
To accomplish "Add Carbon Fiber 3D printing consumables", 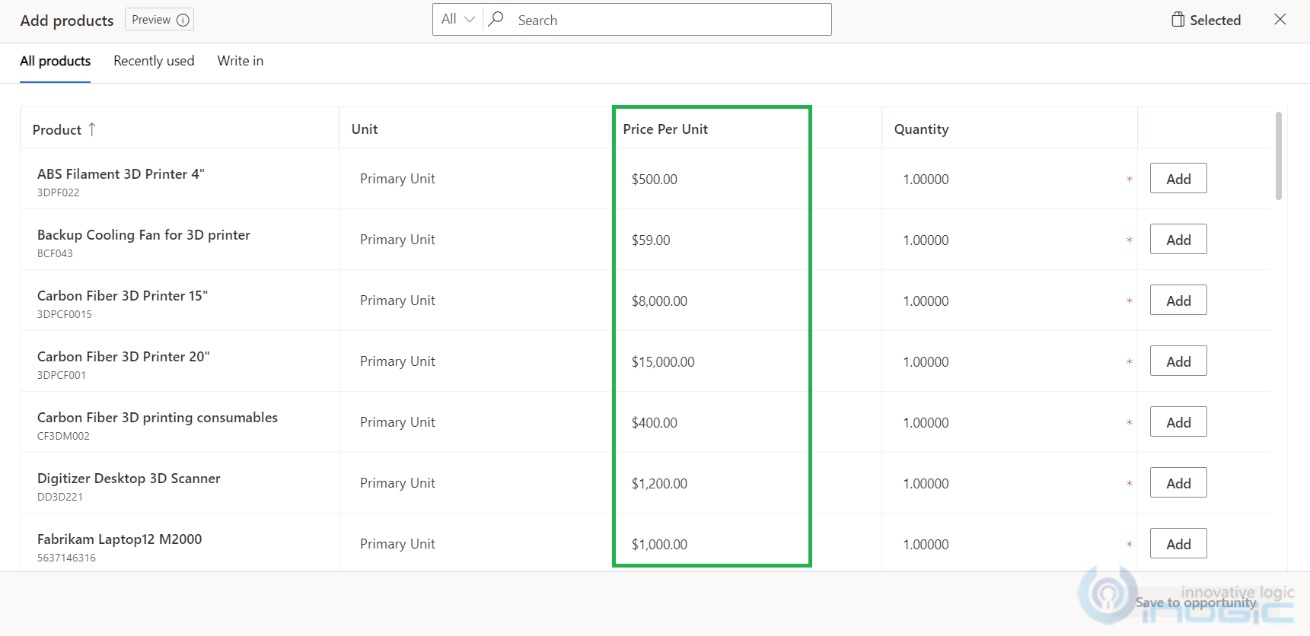I will tap(1178, 421).
